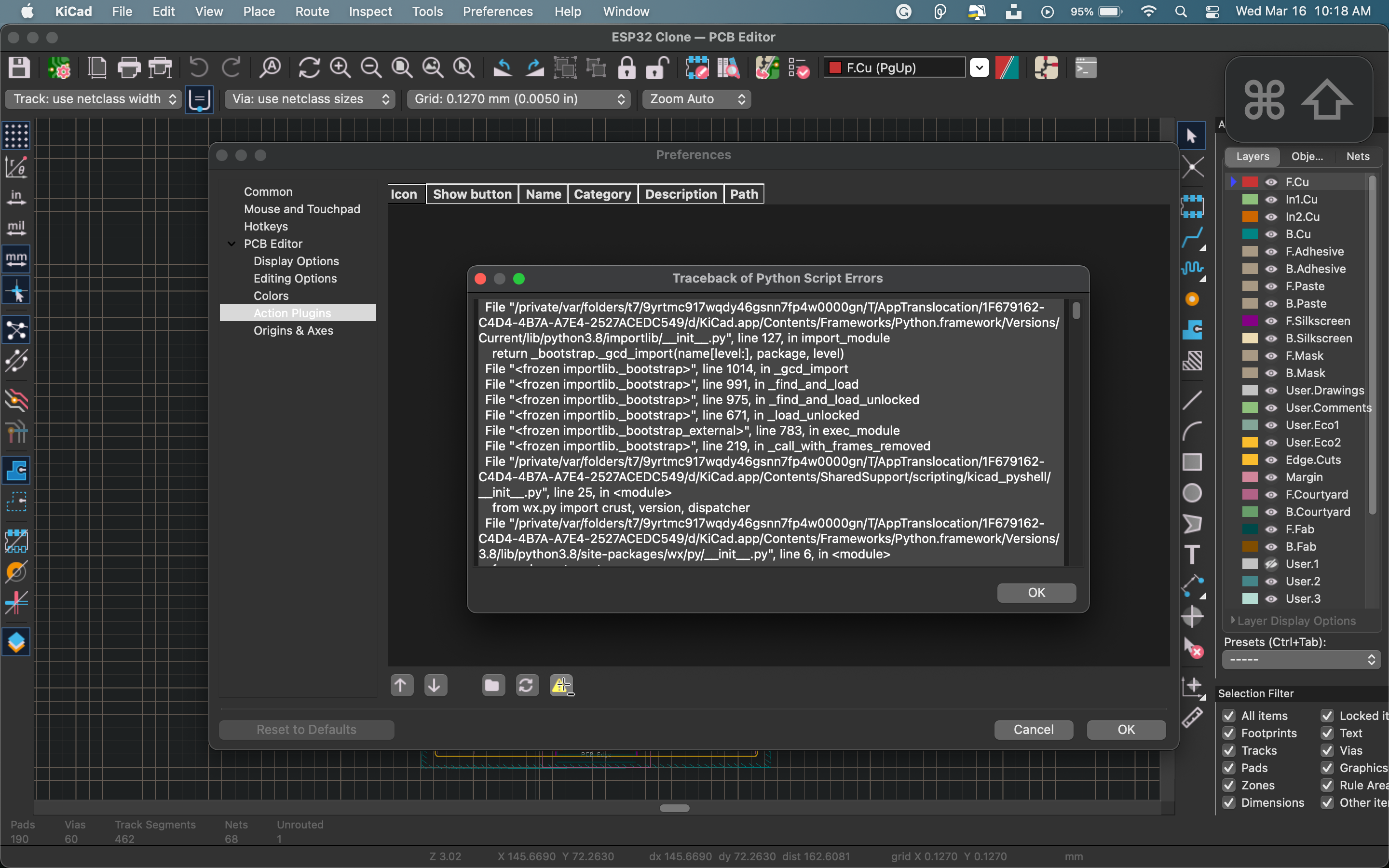Select the measurement in millimeters tool
The image size is (1389, 868).
16,258
